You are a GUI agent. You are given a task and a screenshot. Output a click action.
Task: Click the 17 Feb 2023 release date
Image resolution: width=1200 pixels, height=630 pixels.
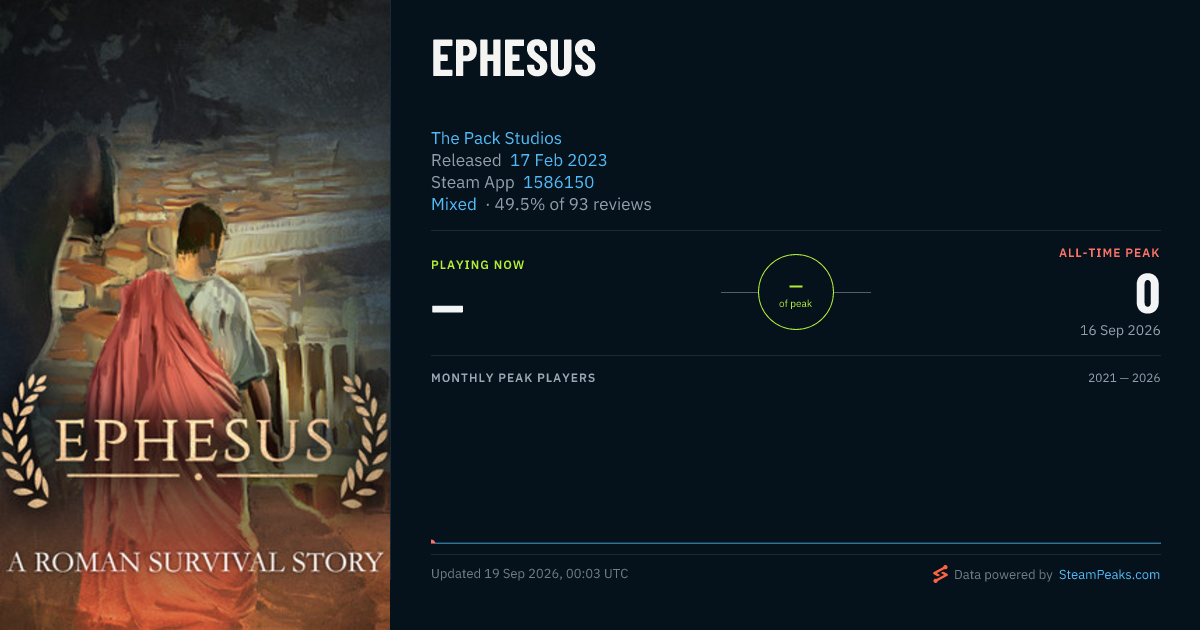coord(558,160)
